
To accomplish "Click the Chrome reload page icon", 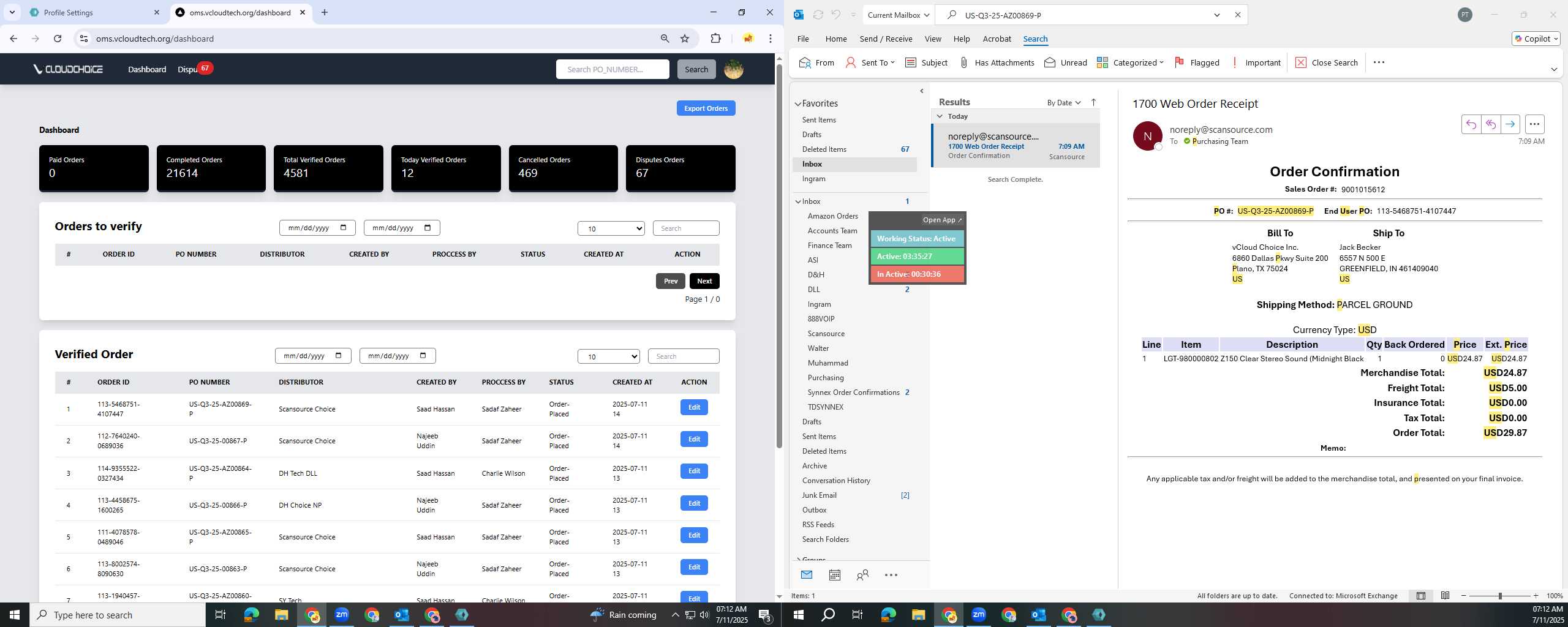I will 58,39.
